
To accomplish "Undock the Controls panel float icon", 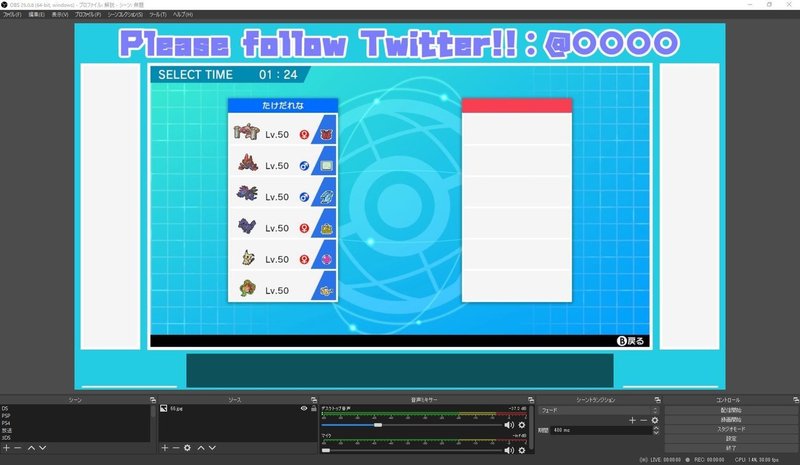I will 795,400.
